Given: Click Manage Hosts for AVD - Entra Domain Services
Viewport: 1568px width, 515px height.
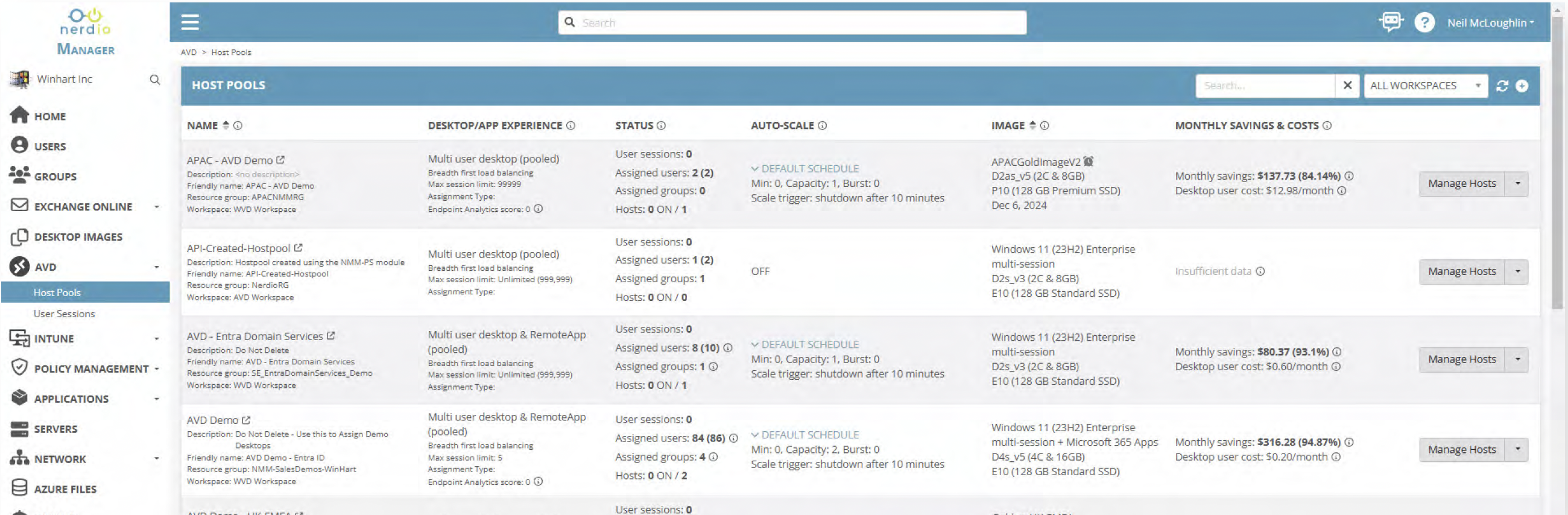Looking at the screenshot, I should [x=1461, y=359].
